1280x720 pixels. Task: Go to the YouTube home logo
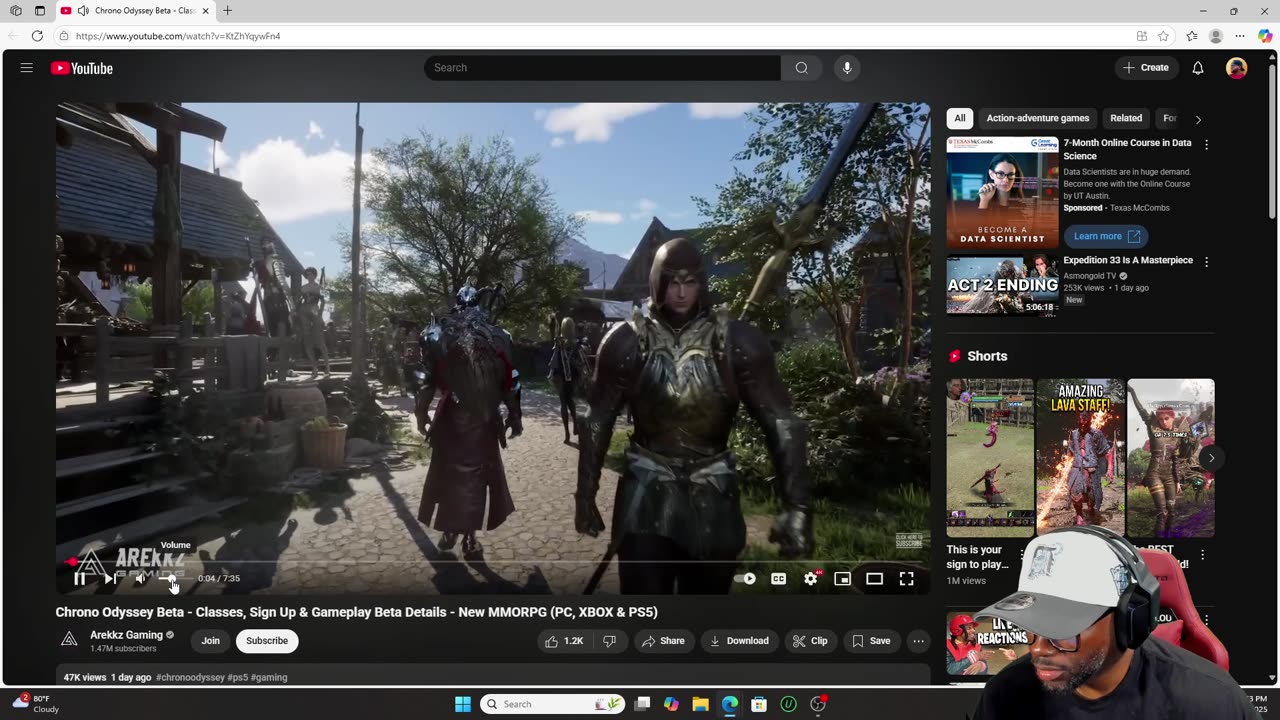(x=82, y=68)
